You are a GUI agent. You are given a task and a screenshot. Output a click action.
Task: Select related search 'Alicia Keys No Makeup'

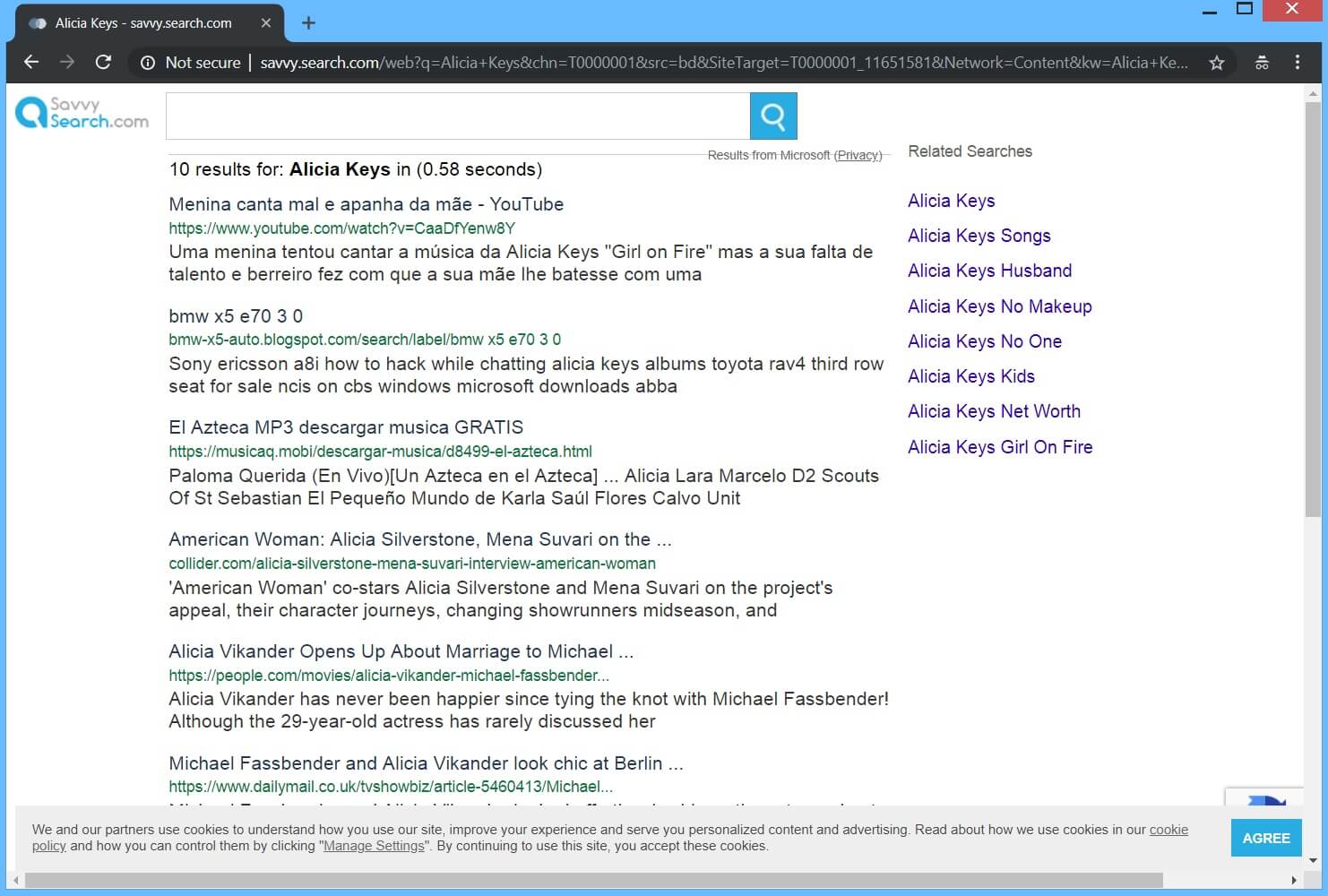1000,306
